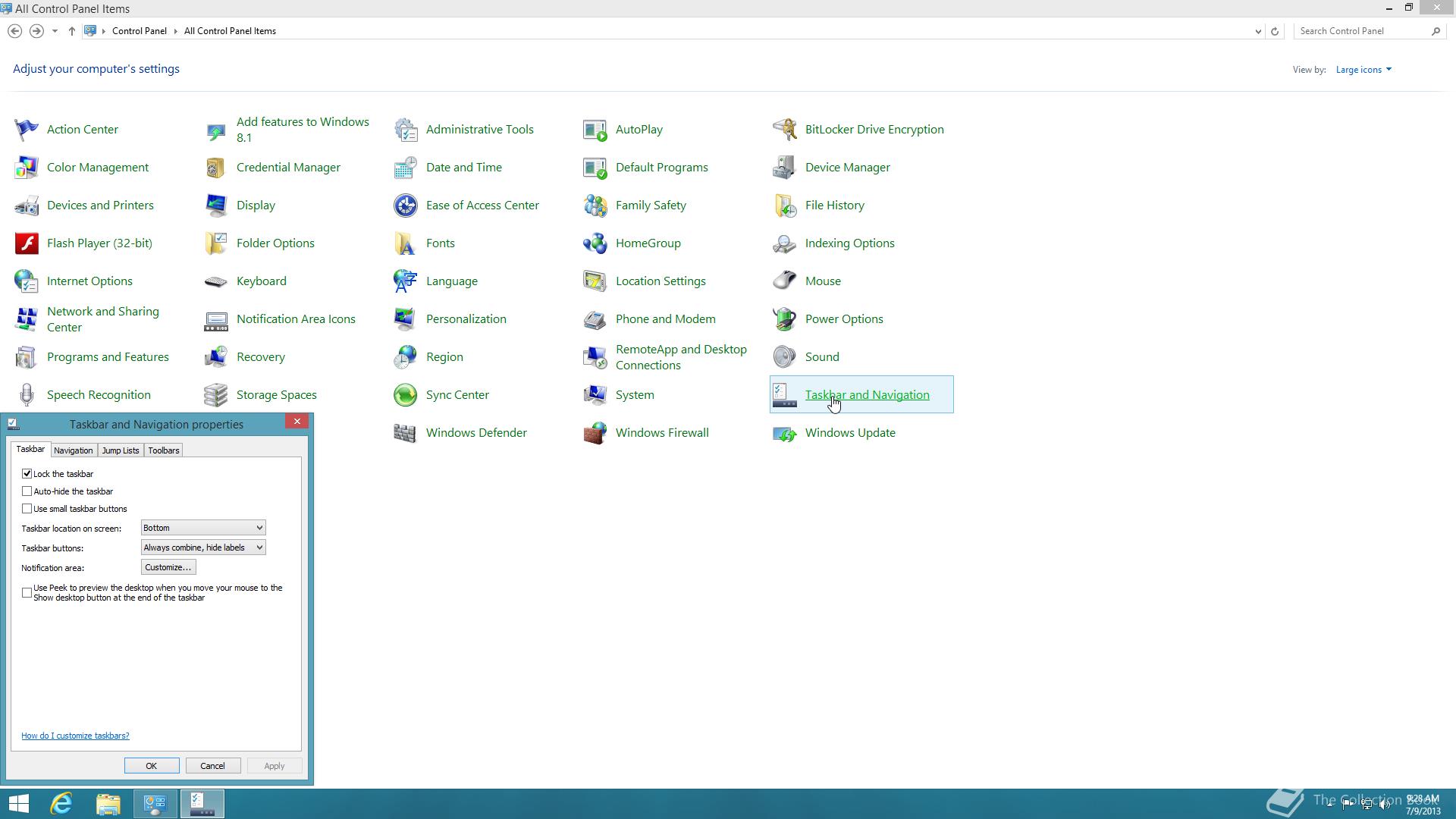The width and height of the screenshot is (1456, 819).
Task: Click the Search Control Panel field
Action: pyautogui.click(x=1363, y=31)
